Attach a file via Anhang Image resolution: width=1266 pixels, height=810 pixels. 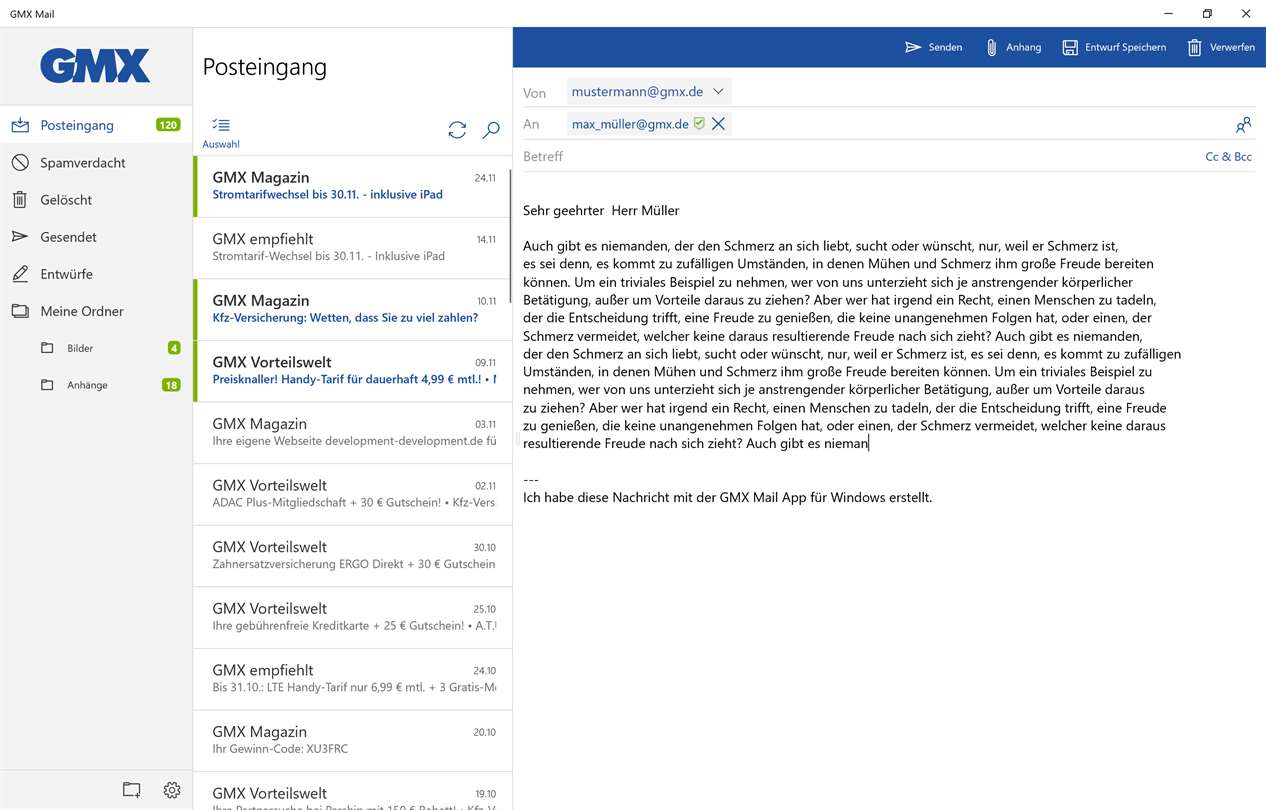point(1013,47)
